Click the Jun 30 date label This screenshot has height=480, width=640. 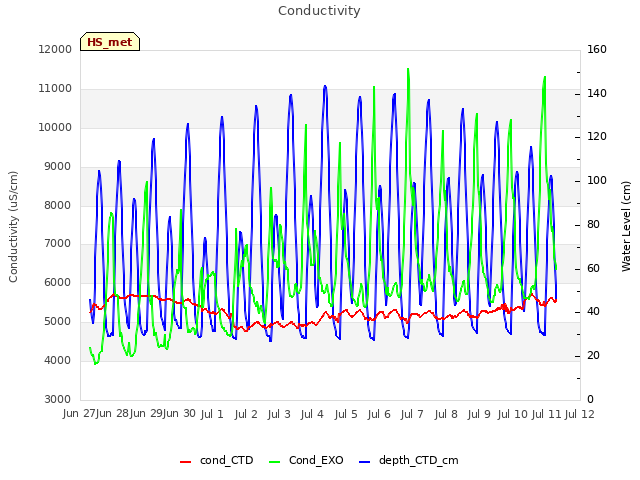click(x=179, y=414)
